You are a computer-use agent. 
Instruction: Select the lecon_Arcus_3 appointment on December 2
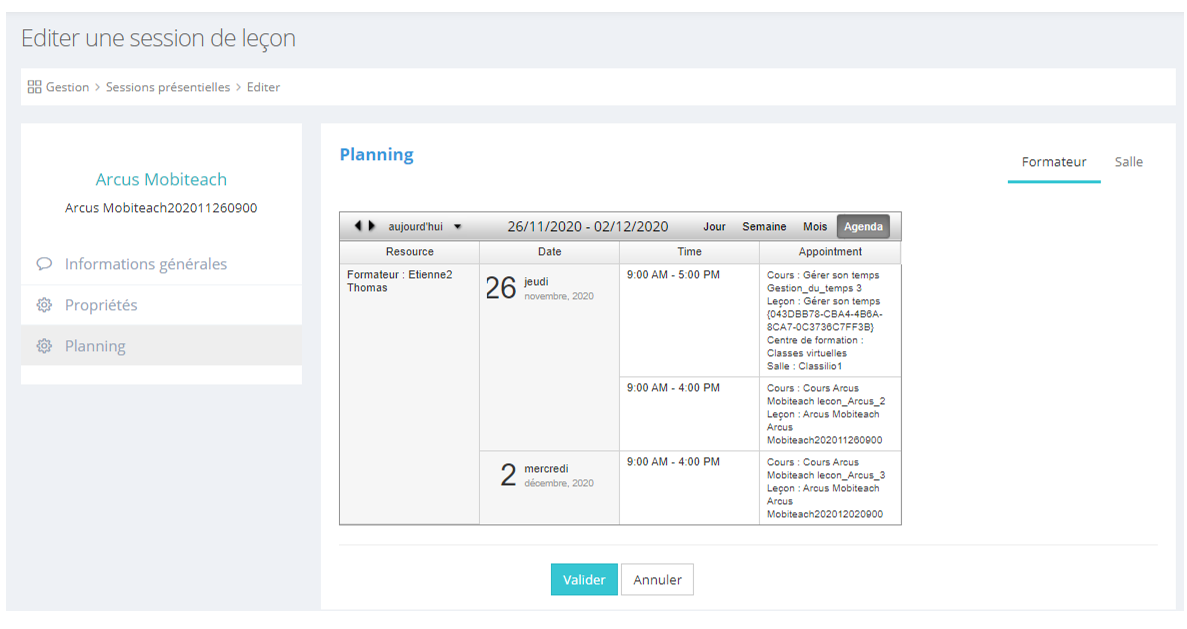[x=829, y=488]
